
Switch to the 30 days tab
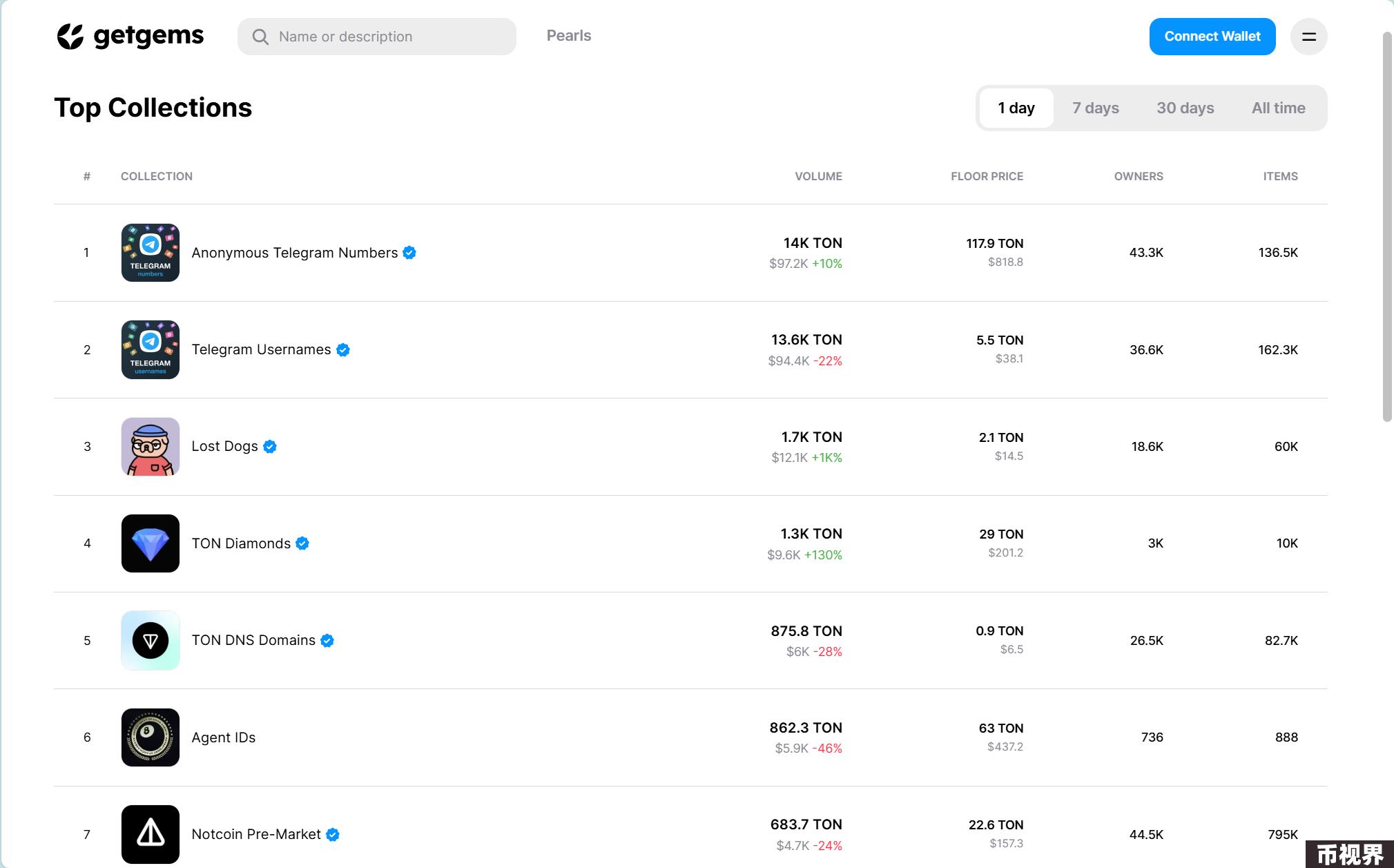[1185, 108]
